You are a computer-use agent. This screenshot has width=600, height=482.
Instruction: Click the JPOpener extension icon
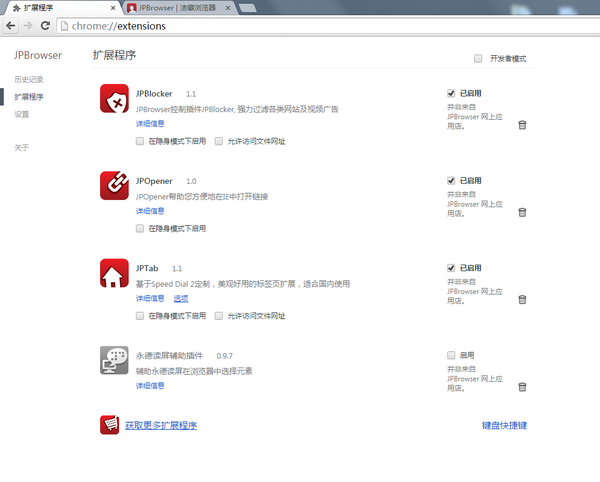114,186
